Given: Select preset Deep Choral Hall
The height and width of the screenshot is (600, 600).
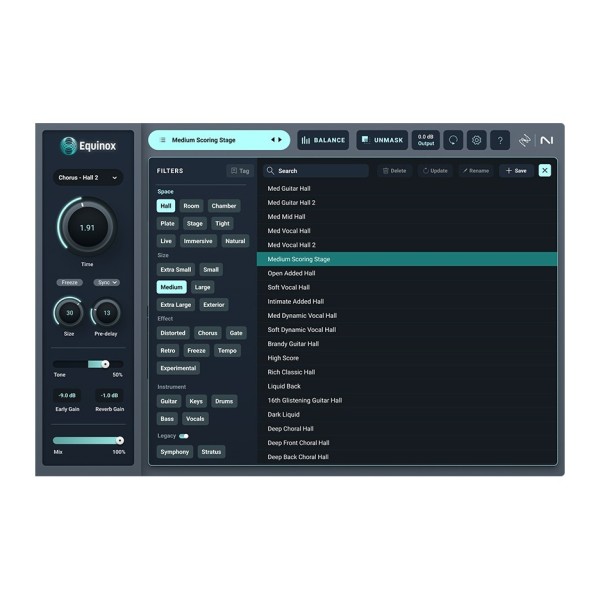Looking at the screenshot, I should (407, 429).
